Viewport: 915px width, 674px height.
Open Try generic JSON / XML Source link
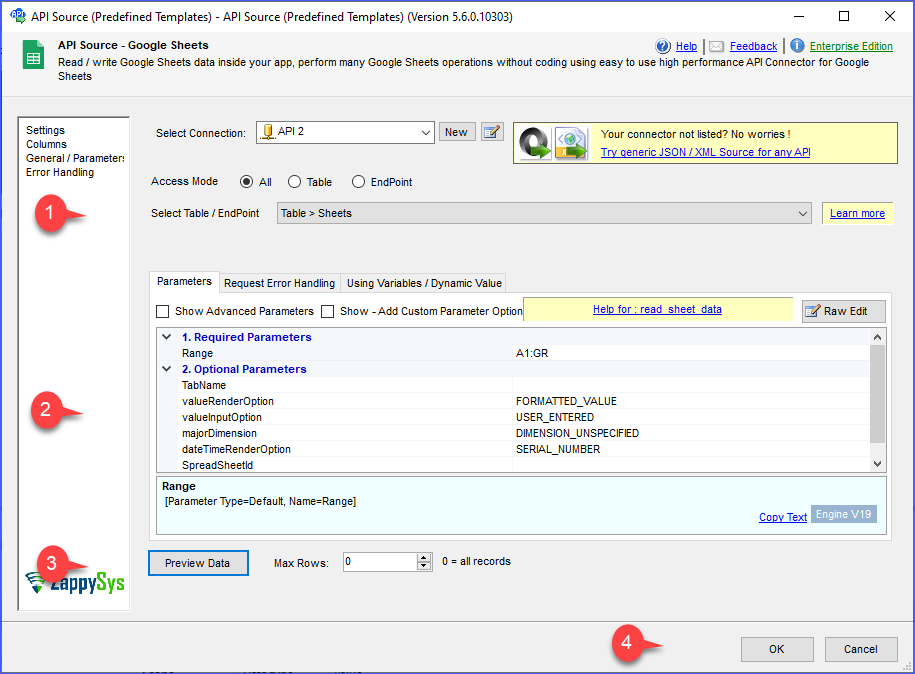pos(706,152)
